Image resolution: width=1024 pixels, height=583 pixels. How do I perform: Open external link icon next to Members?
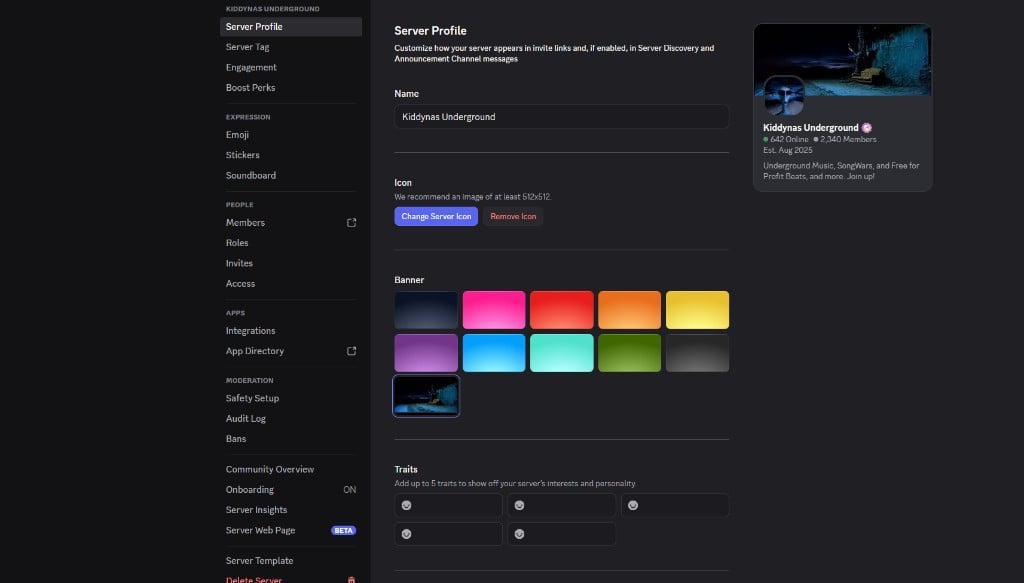[x=351, y=223]
